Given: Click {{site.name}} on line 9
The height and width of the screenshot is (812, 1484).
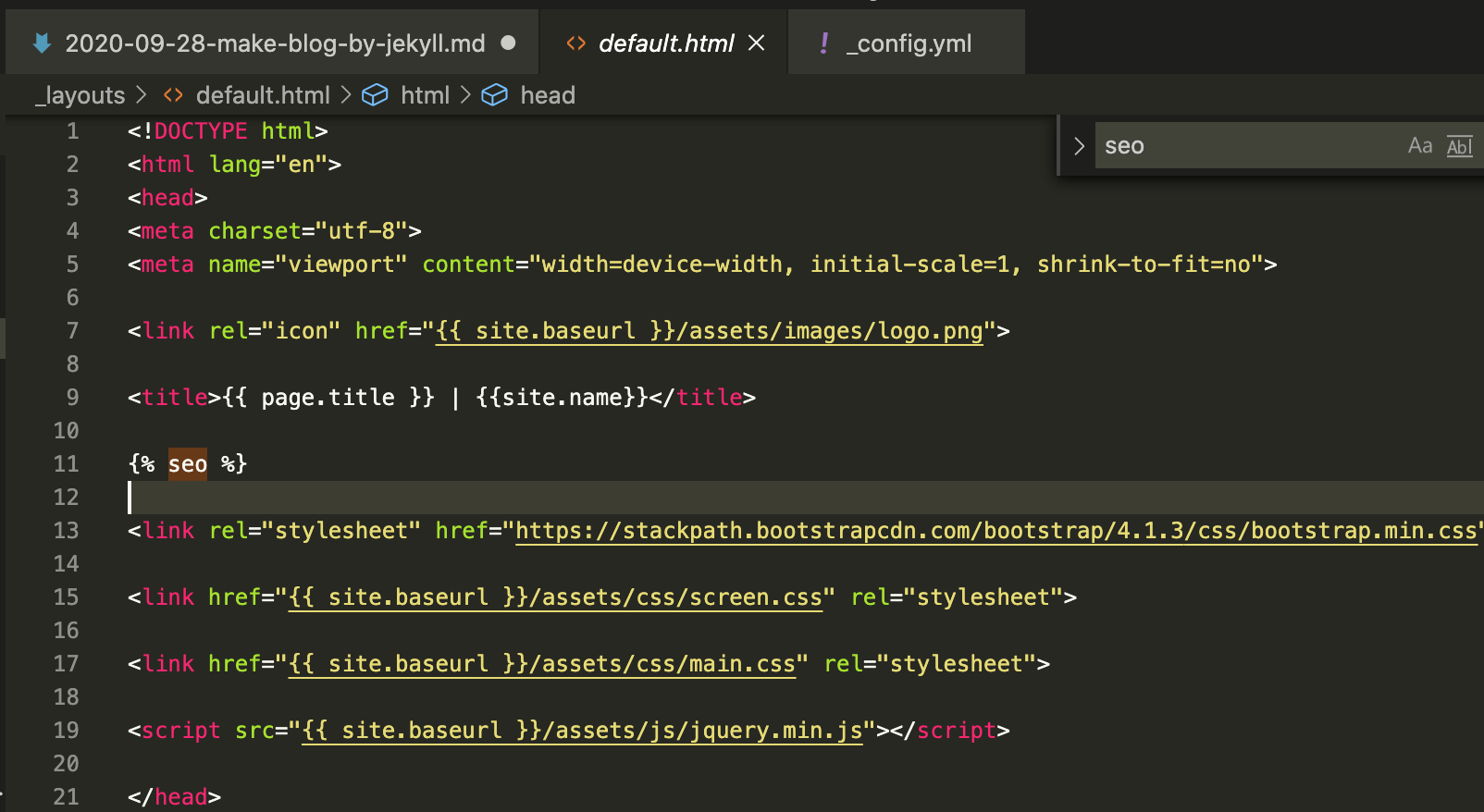Looking at the screenshot, I should pyautogui.click(x=563, y=398).
